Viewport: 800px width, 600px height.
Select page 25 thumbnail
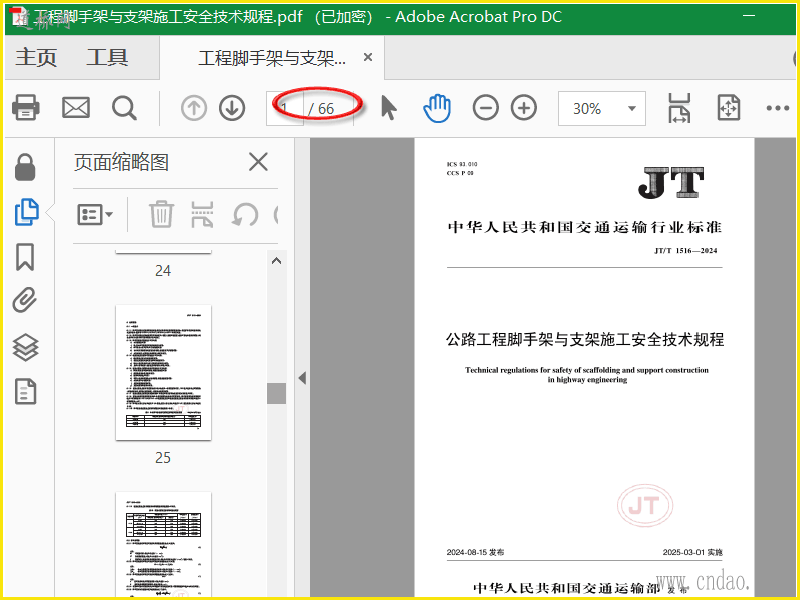pyautogui.click(x=163, y=372)
